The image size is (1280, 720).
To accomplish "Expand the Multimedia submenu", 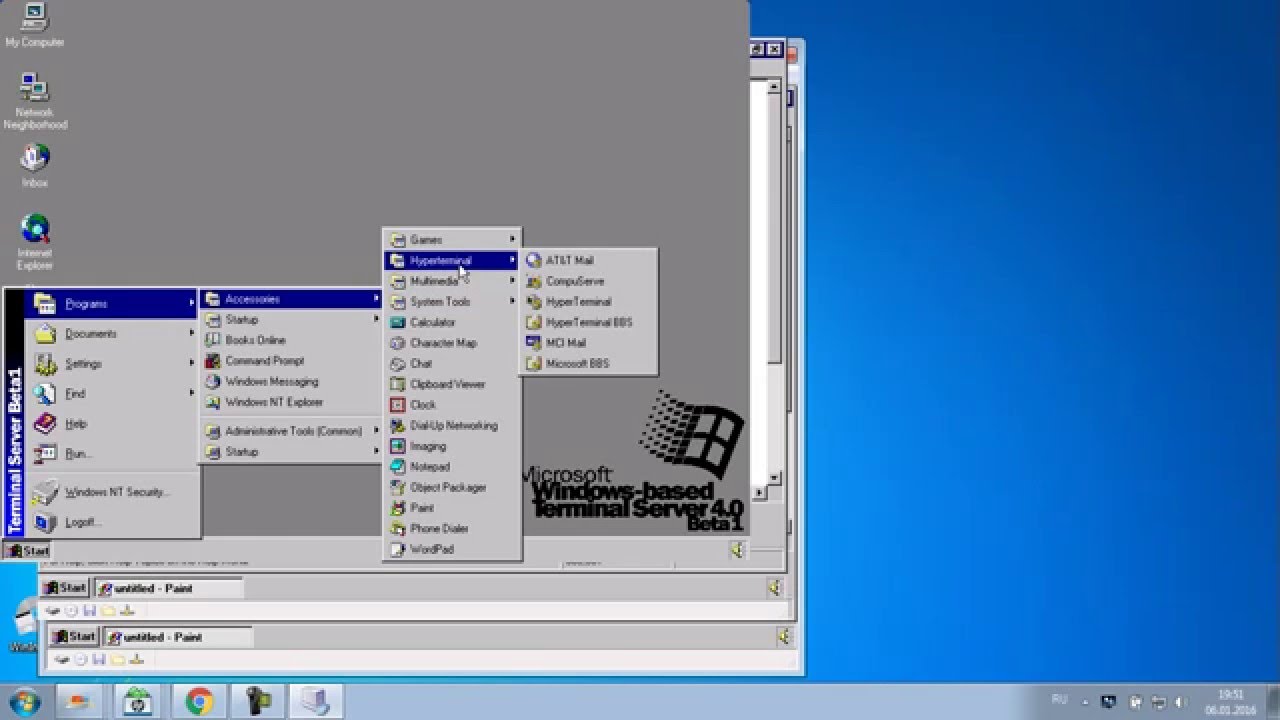I will coord(452,281).
